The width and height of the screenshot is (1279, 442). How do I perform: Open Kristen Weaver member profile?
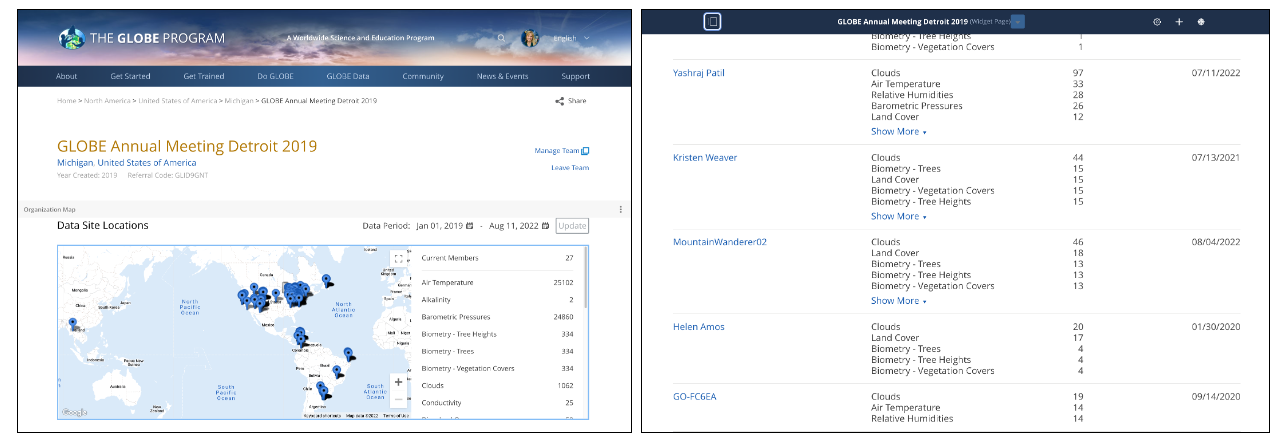[705, 158]
